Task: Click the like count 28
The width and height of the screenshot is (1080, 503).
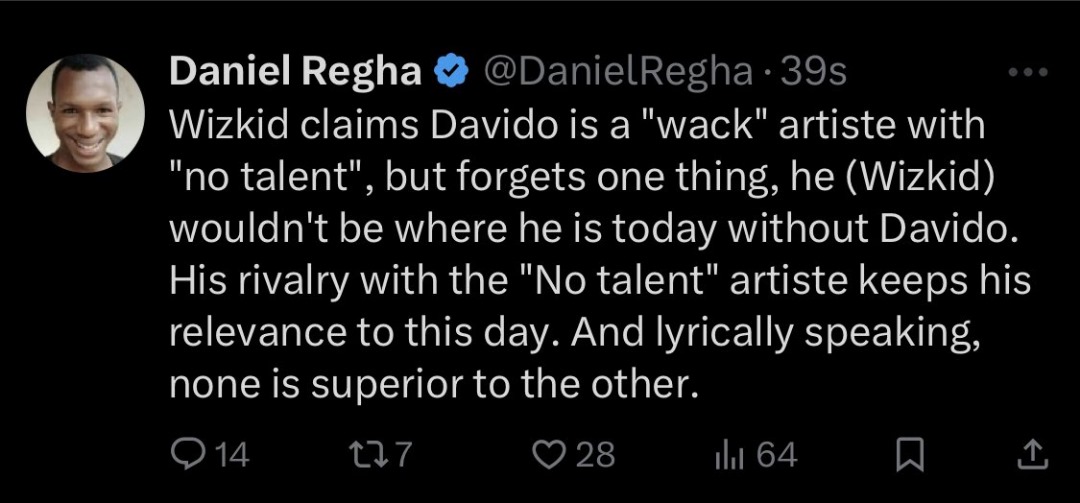Action: pyautogui.click(x=594, y=456)
